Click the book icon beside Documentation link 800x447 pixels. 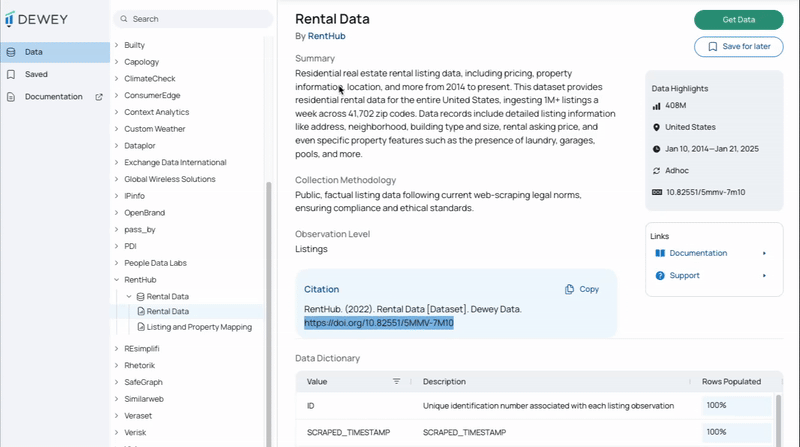click(x=660, y=253)
